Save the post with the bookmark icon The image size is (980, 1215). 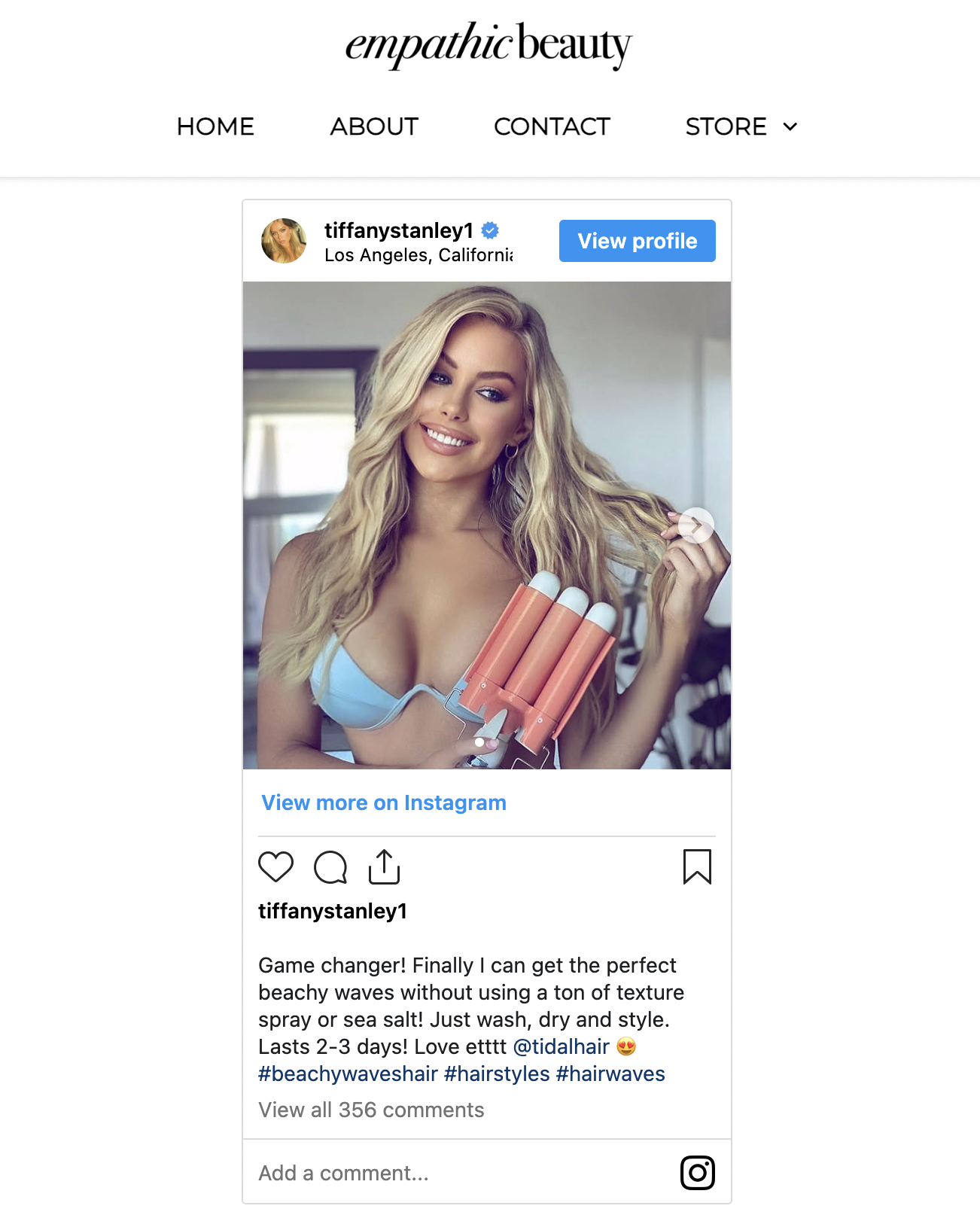(x=697, y=866)
